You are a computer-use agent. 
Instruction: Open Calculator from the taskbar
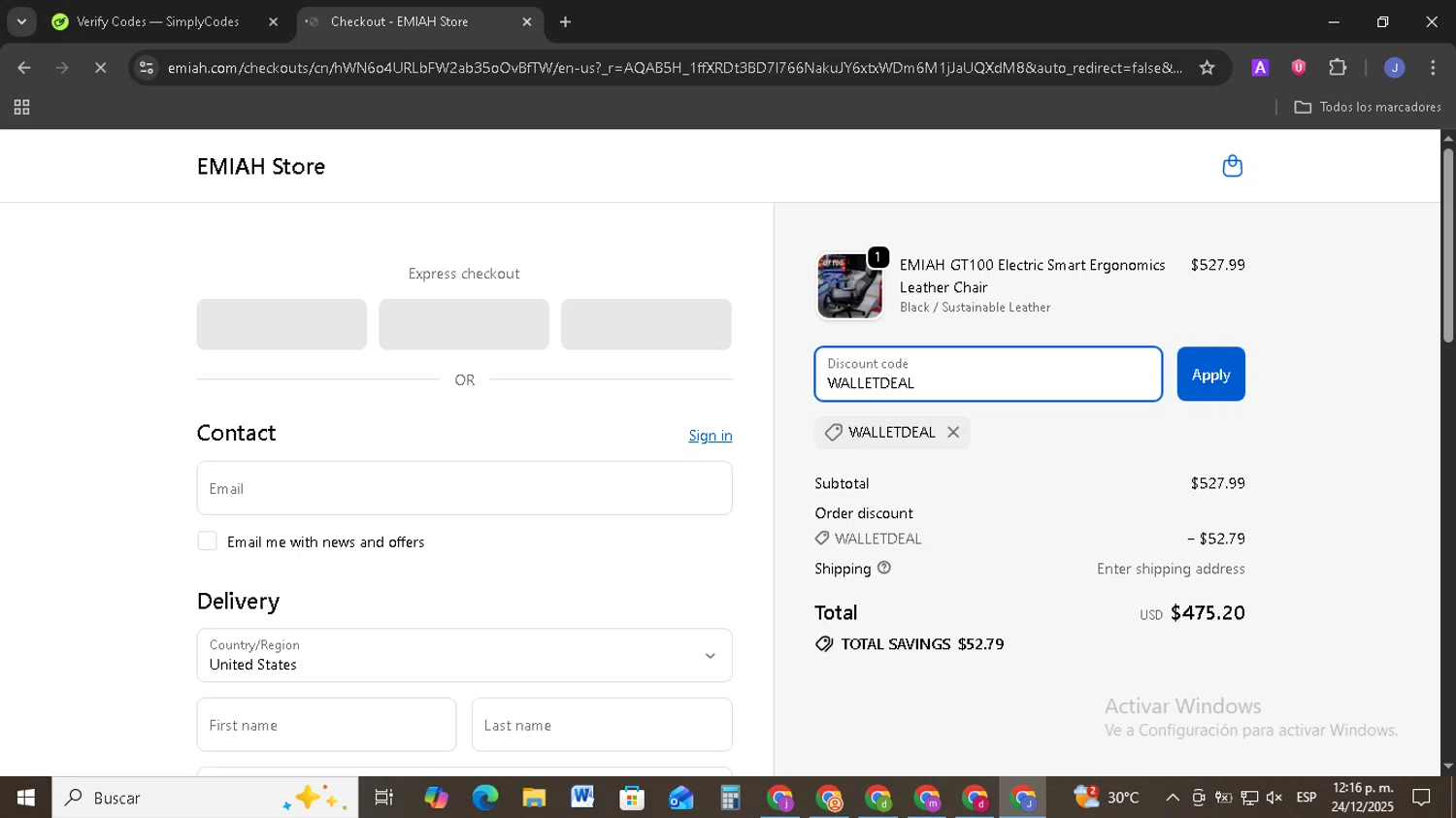tap(730, 798)
